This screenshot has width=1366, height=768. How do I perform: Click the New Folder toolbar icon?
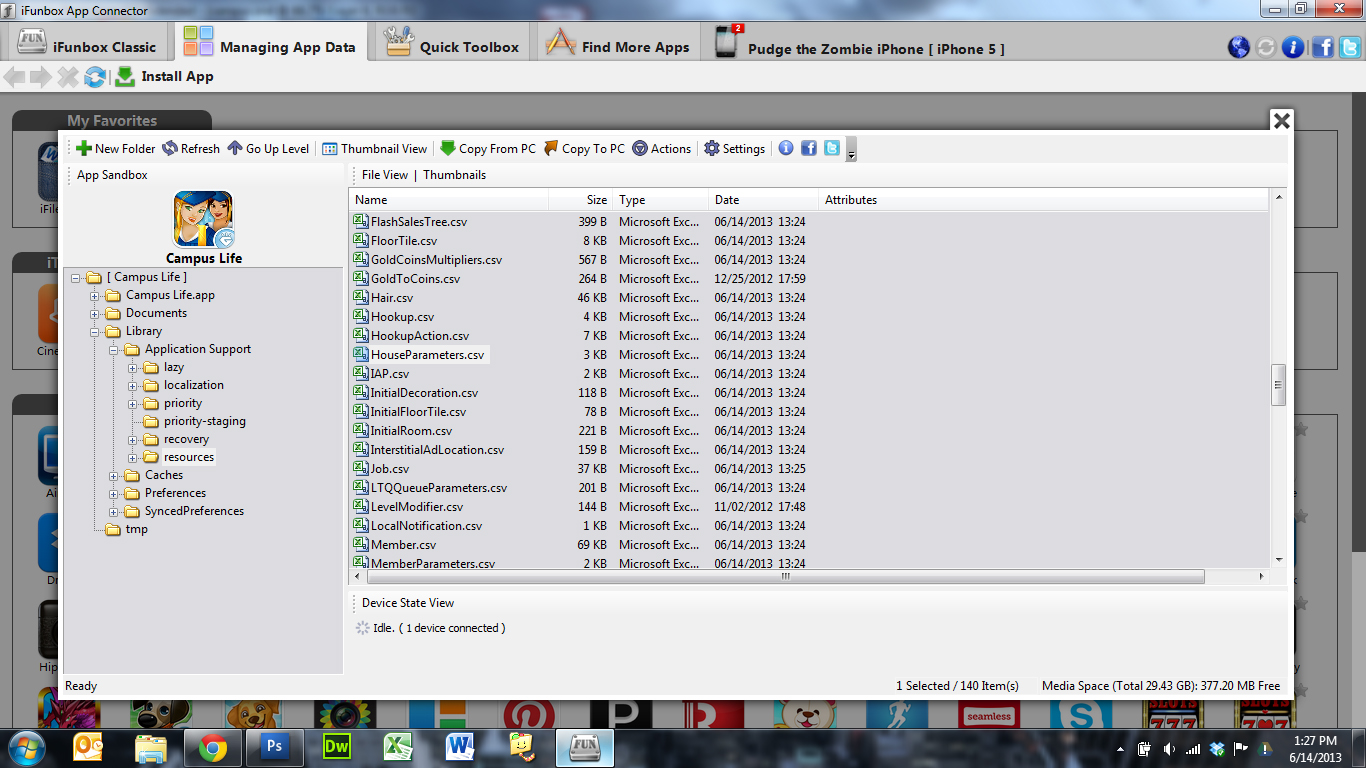85,149
